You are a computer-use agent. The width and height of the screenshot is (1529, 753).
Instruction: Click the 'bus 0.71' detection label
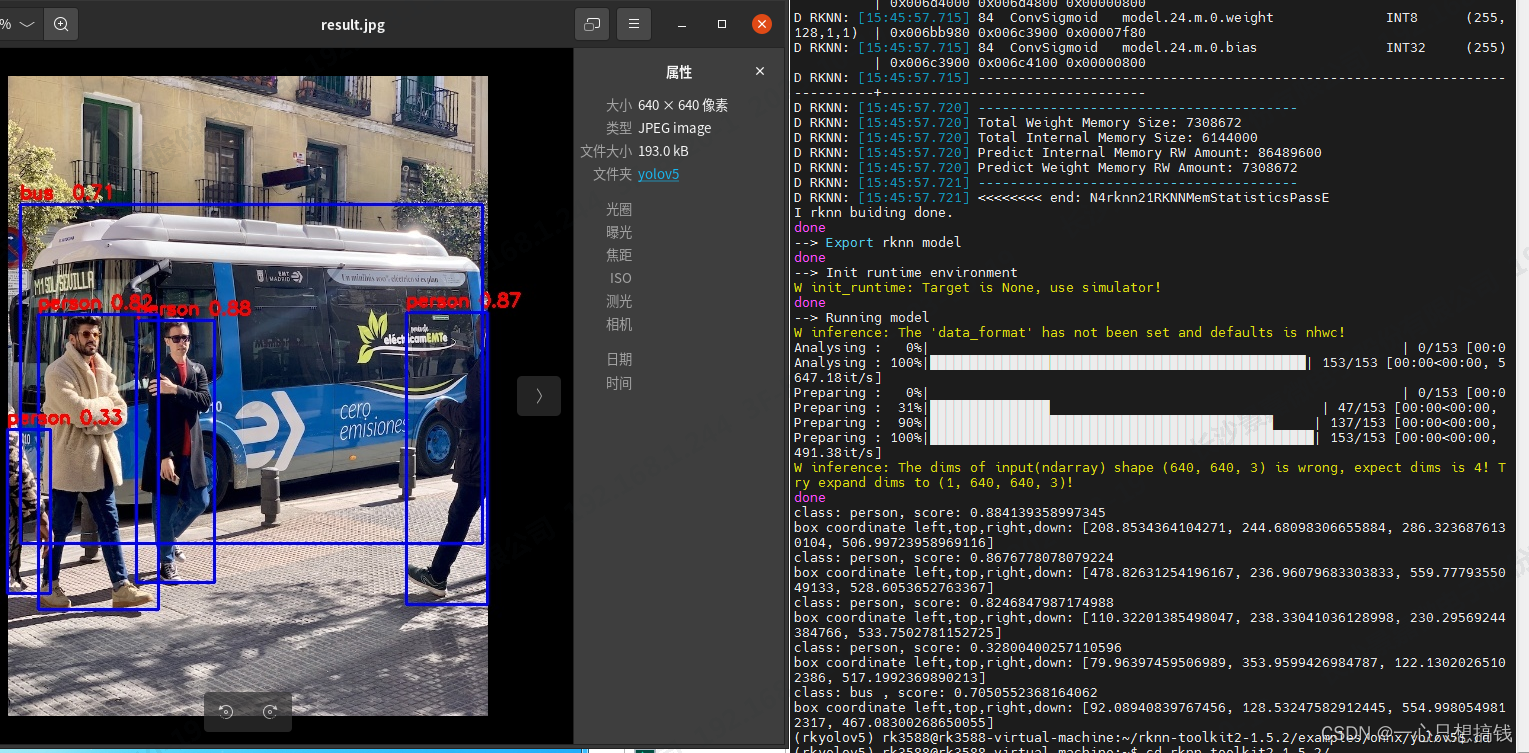pos(67,193)
